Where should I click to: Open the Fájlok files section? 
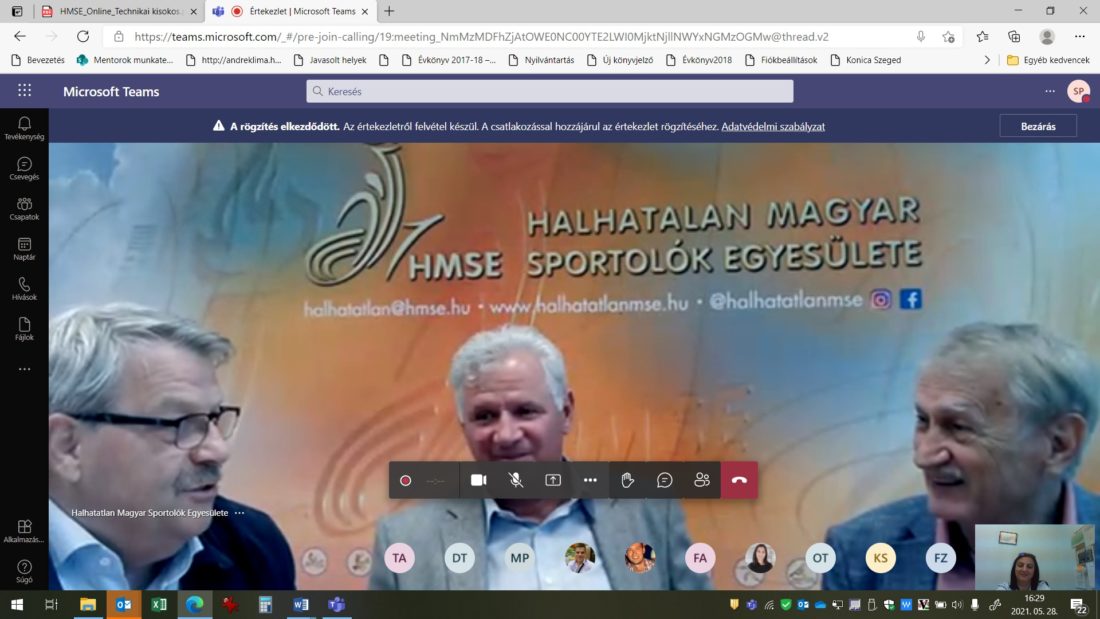click(24, 328)
